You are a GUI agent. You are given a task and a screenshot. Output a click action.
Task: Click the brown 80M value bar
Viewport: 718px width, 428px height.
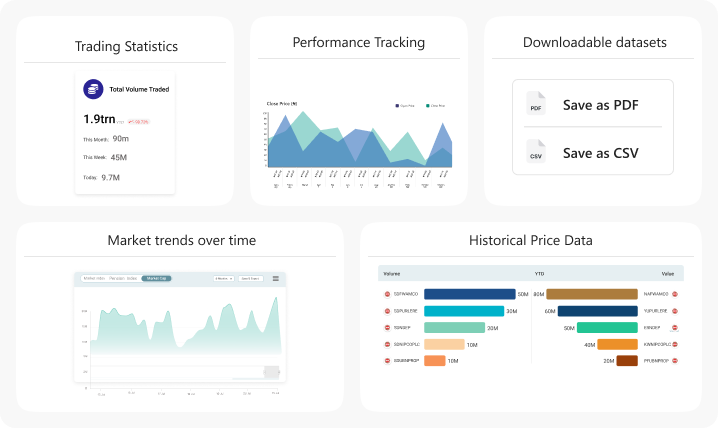click(x=592, y=294)
